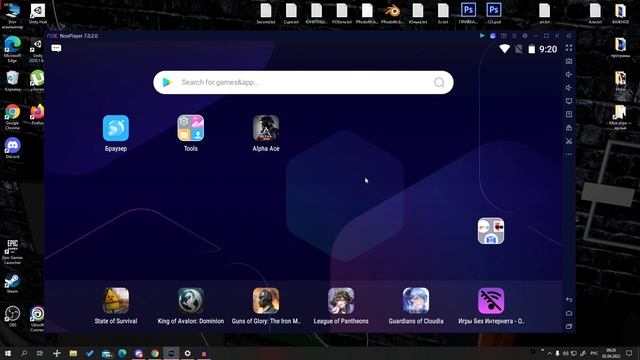Select the 123.psd Photoshop file on desktop
Image resolution: width=640 pixels, height=360 pixels.
[494, 13]
